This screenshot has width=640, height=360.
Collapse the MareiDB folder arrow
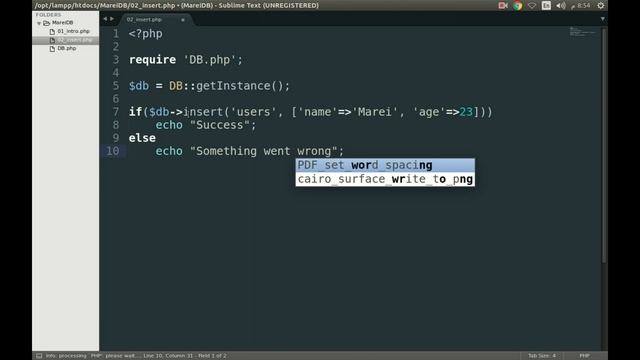[x=39, y=23]
